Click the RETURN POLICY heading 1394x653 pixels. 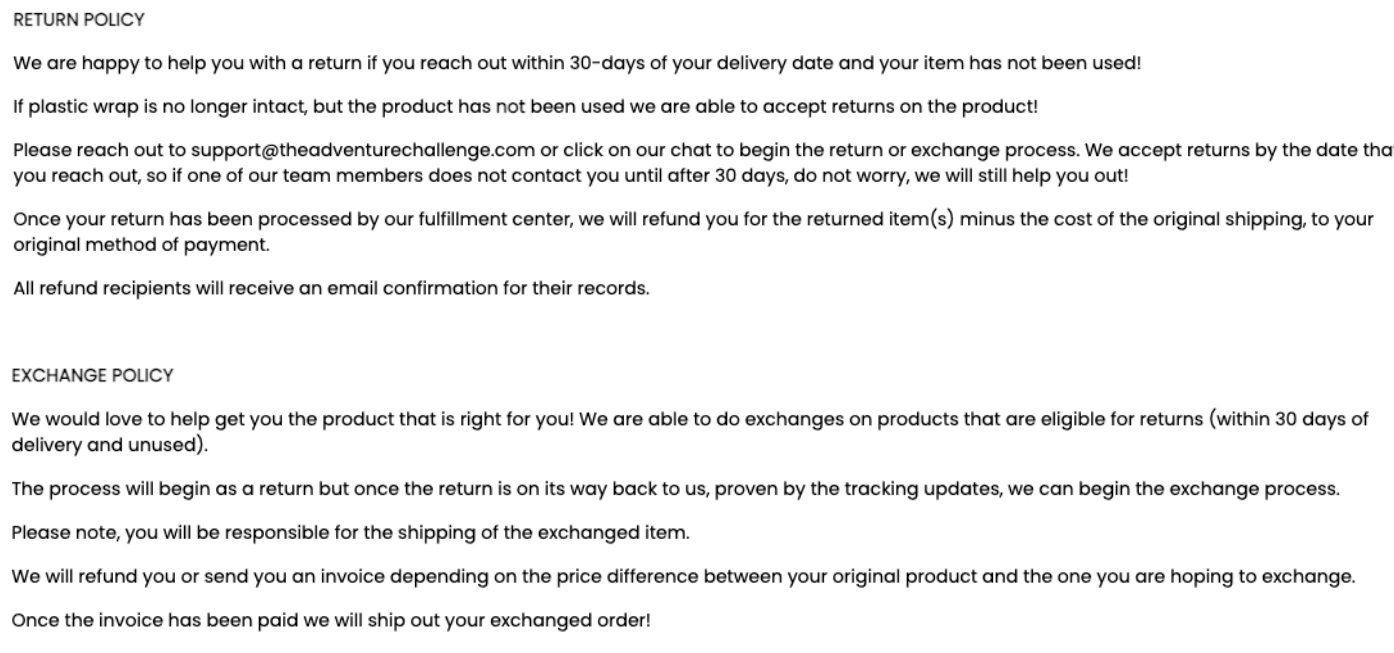click(x=78, y=20)
